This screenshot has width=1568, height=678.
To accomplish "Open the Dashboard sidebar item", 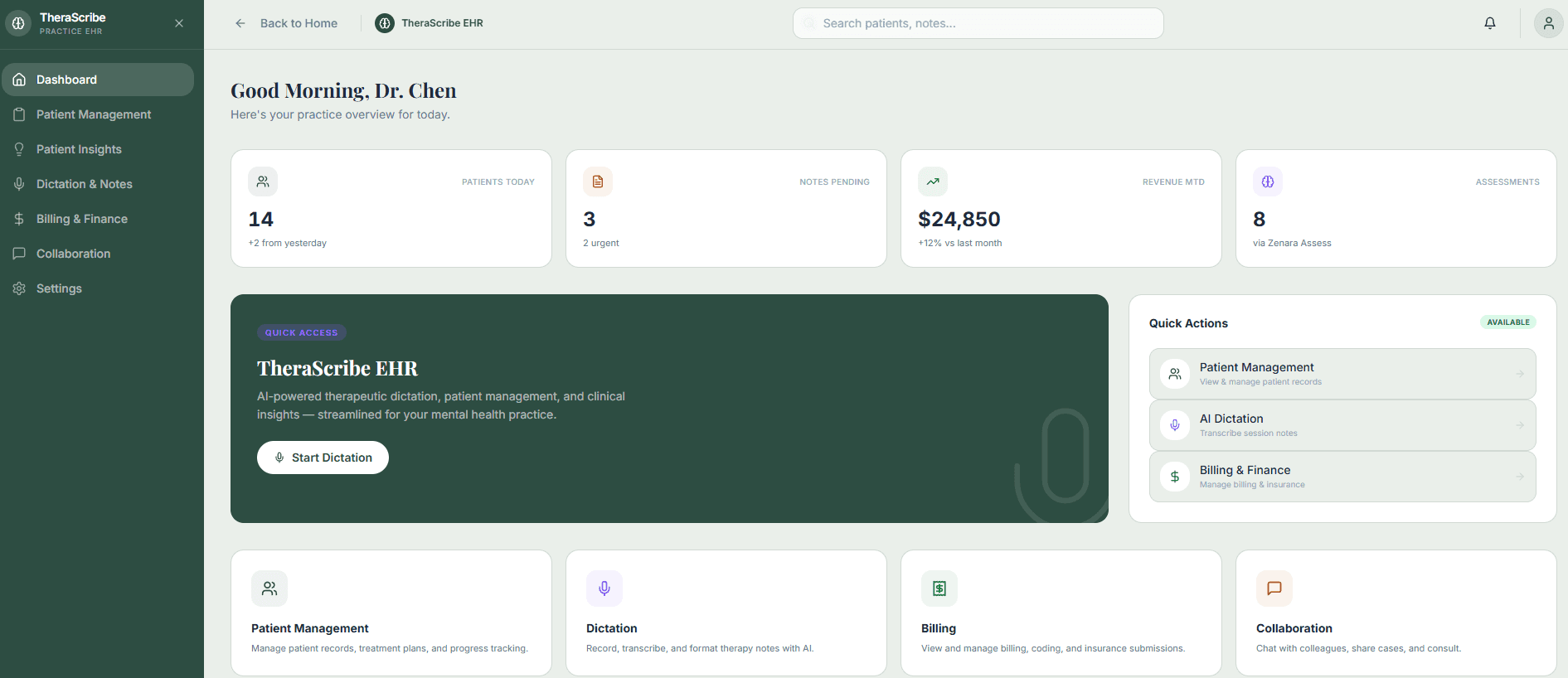I will pyautogui.click(x=98, y=80).
